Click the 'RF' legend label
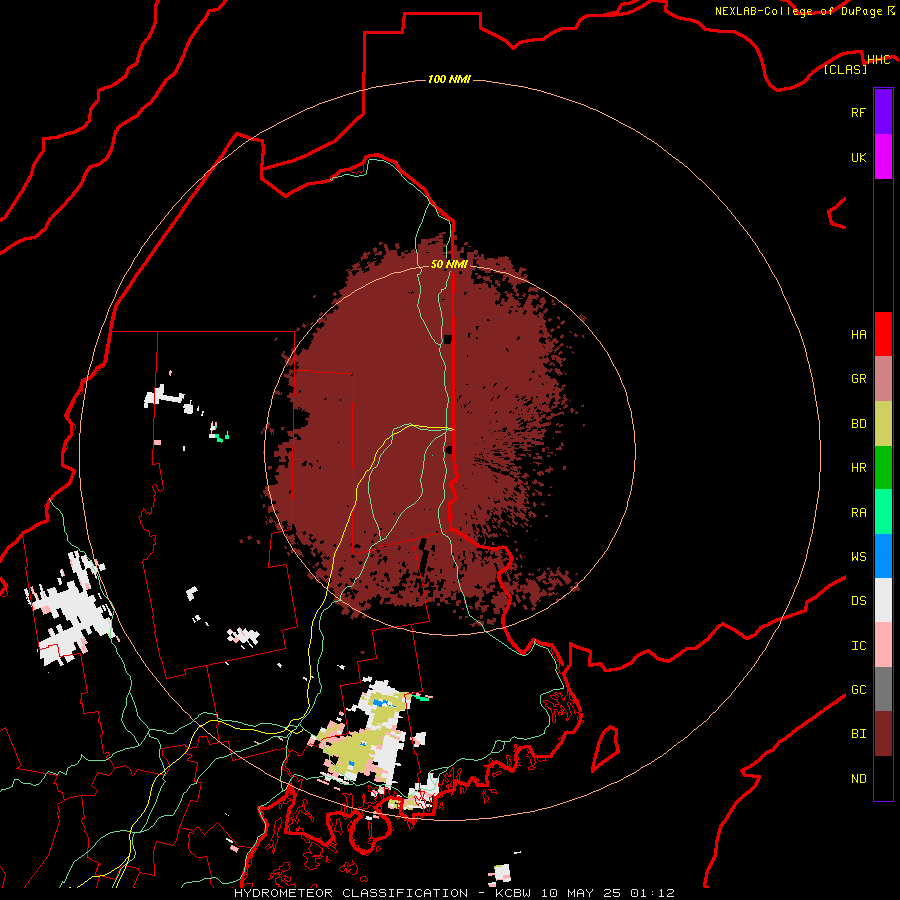 coord(858,113)
